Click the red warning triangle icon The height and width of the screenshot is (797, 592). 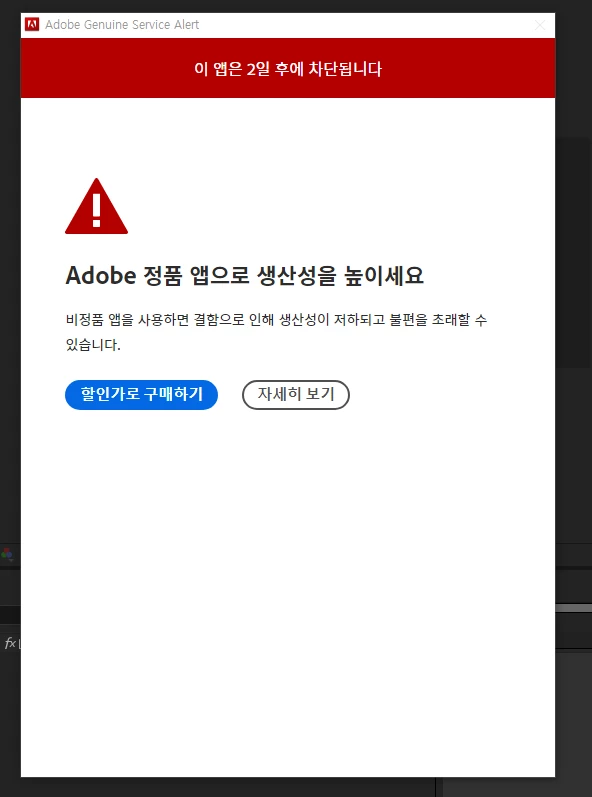(x=97, y=206)
